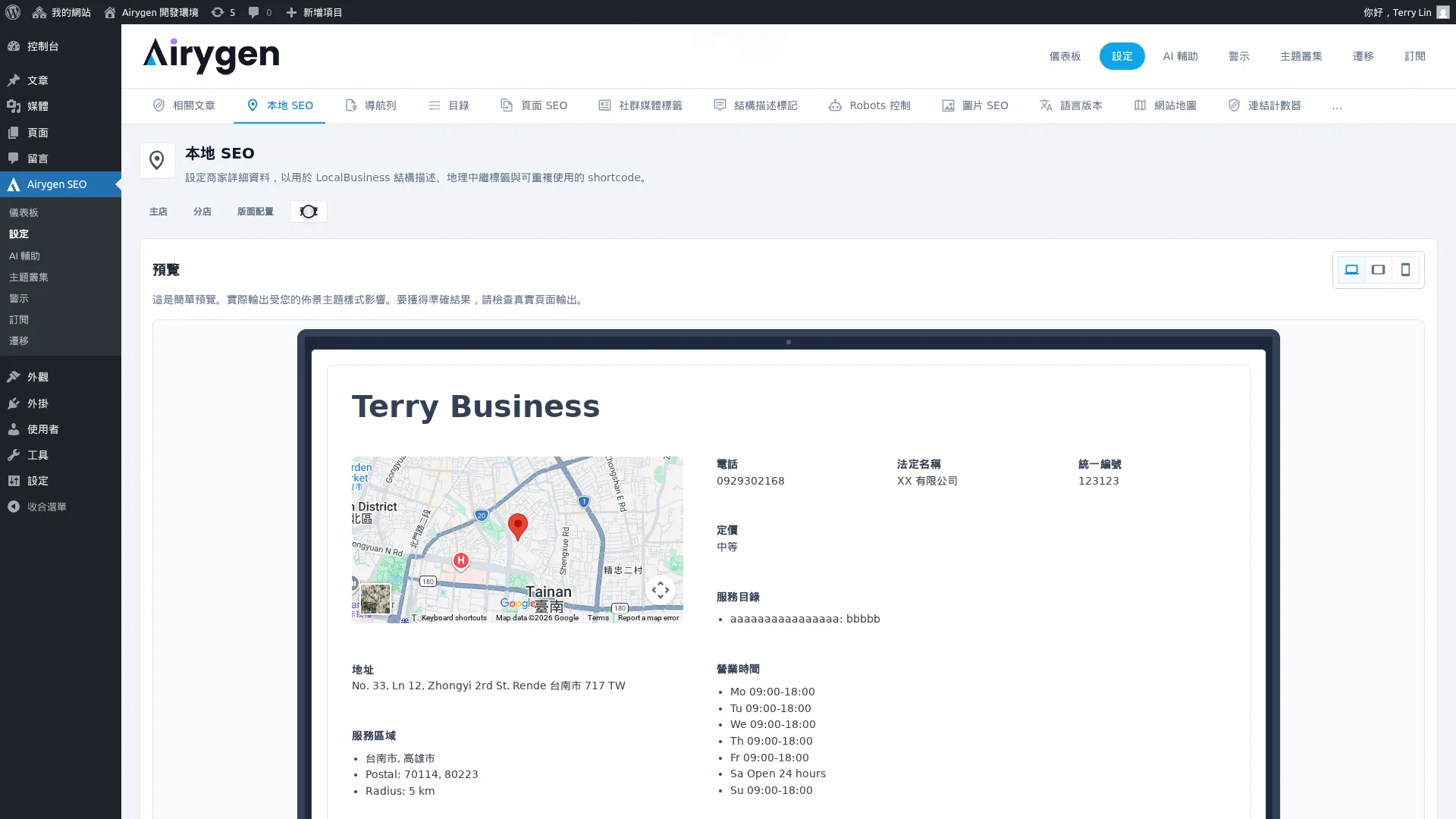The image size is (1456, 819).
Task: Open the 導航列 tab
Action: 371,105
